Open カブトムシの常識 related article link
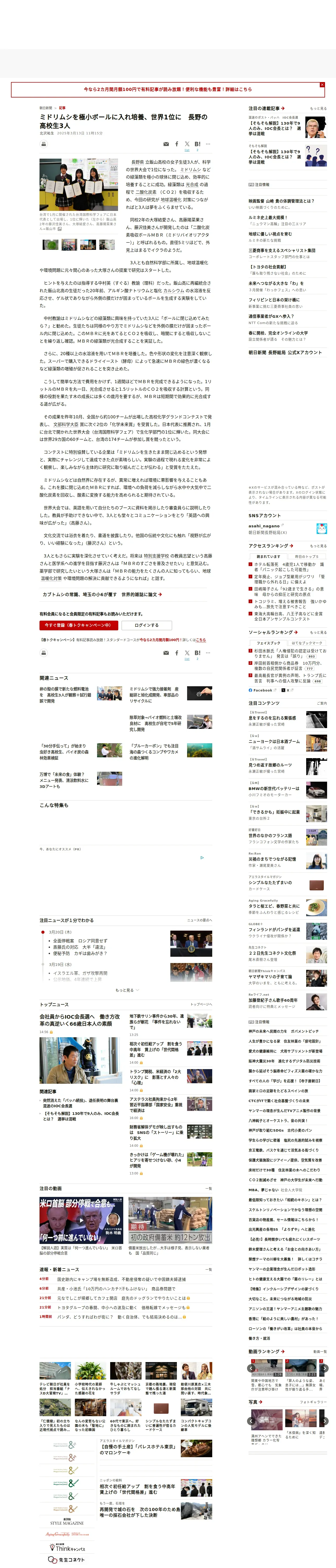 (x=102, y=595)
